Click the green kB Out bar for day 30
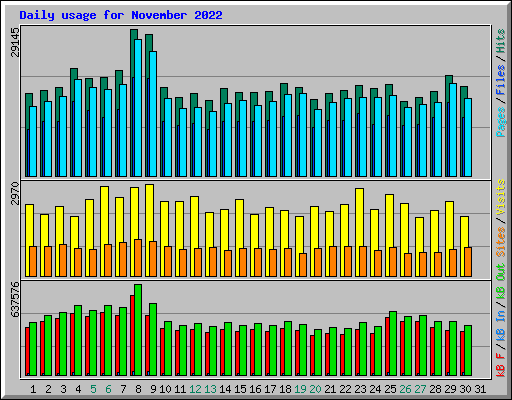The width and height of the screenshot is (512, 400). pos(468,350)
